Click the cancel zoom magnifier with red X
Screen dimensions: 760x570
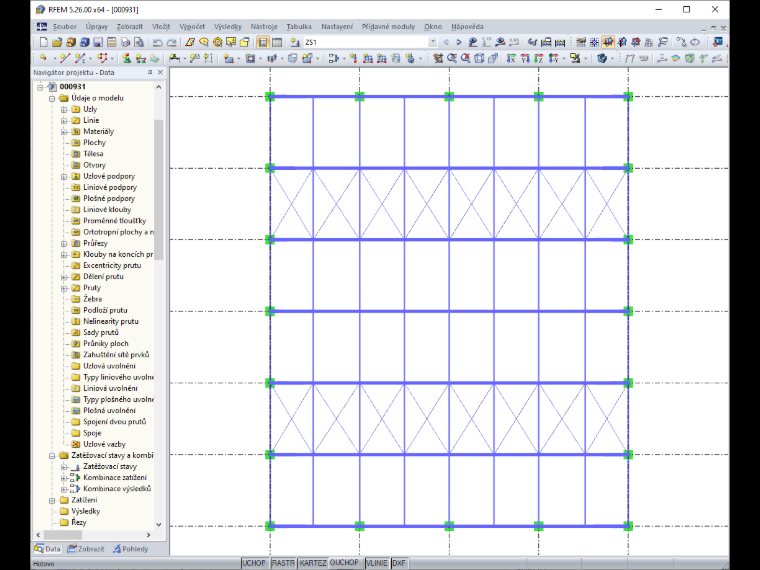point(466,58)
